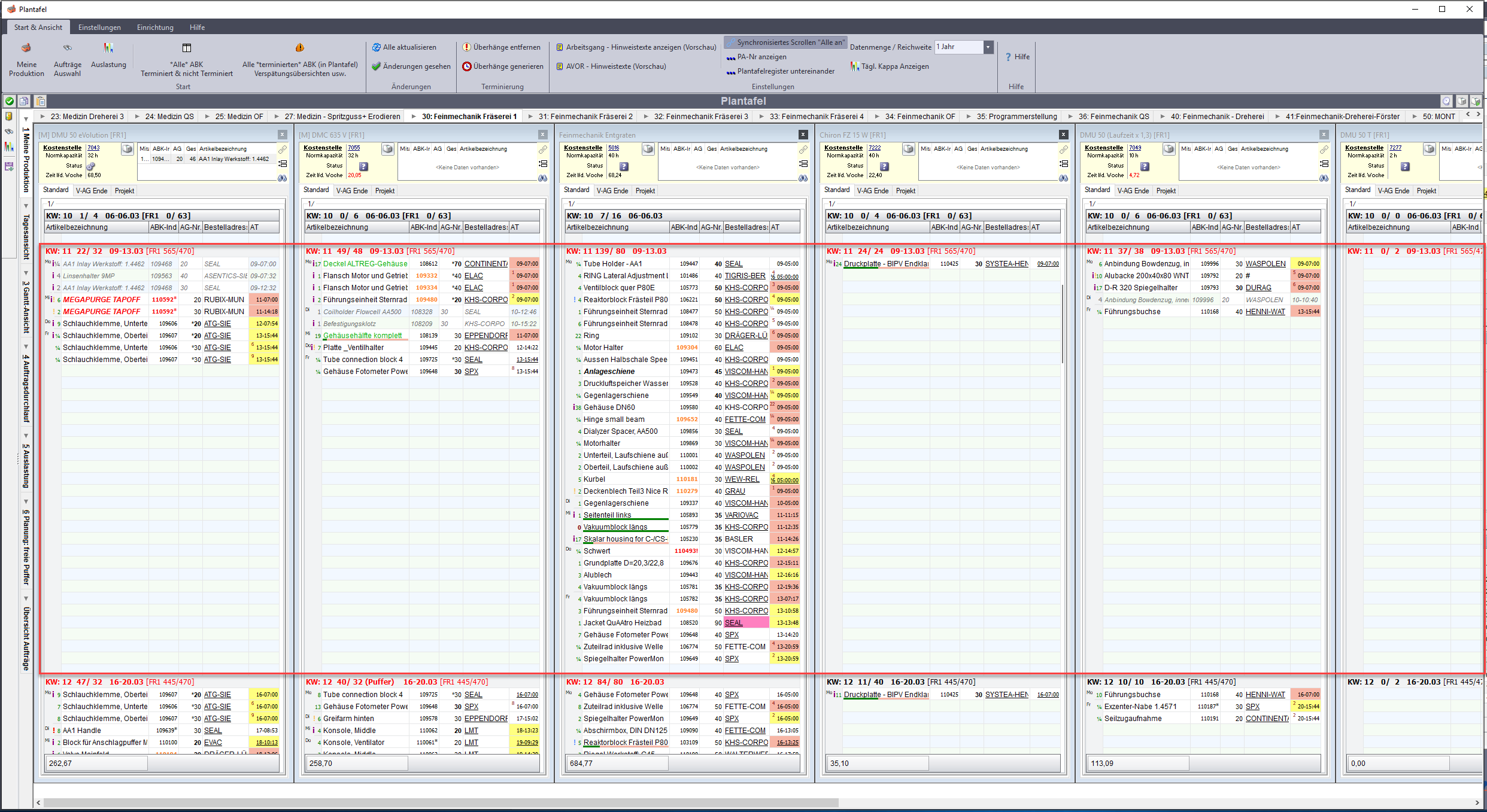
Task: Click binoculars icon in DMU 50 eVolution panel
Action: pyautogui.click(x=283, y=178)
